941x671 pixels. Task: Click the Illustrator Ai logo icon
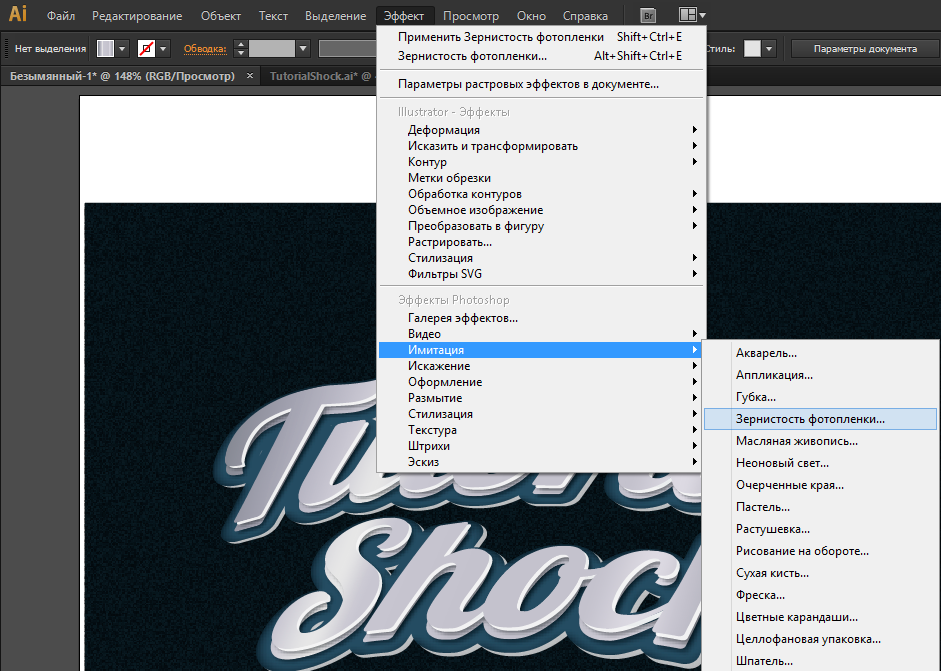tap(18, 14)
